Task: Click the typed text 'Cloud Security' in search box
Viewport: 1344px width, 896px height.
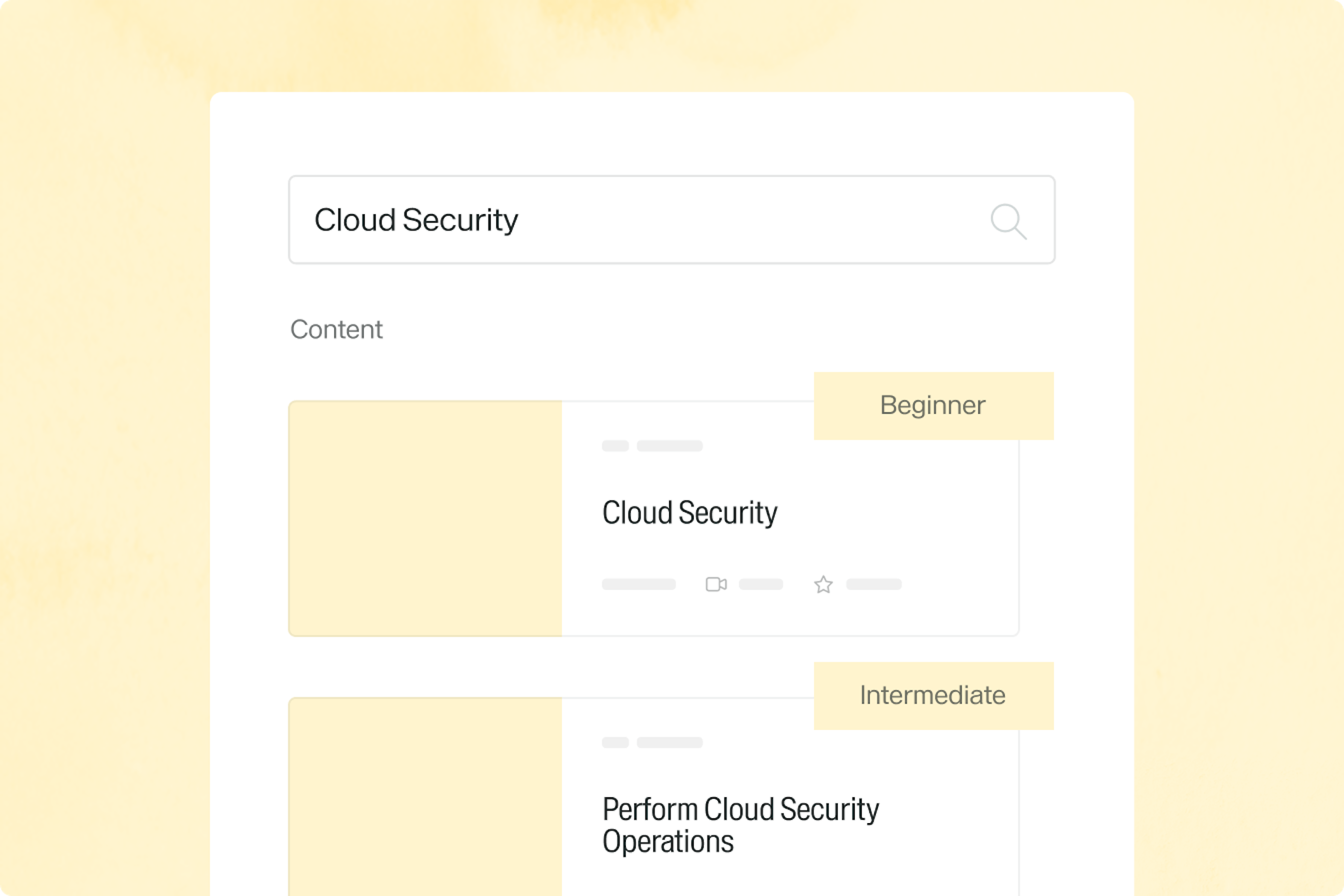Action: point(416,220)
